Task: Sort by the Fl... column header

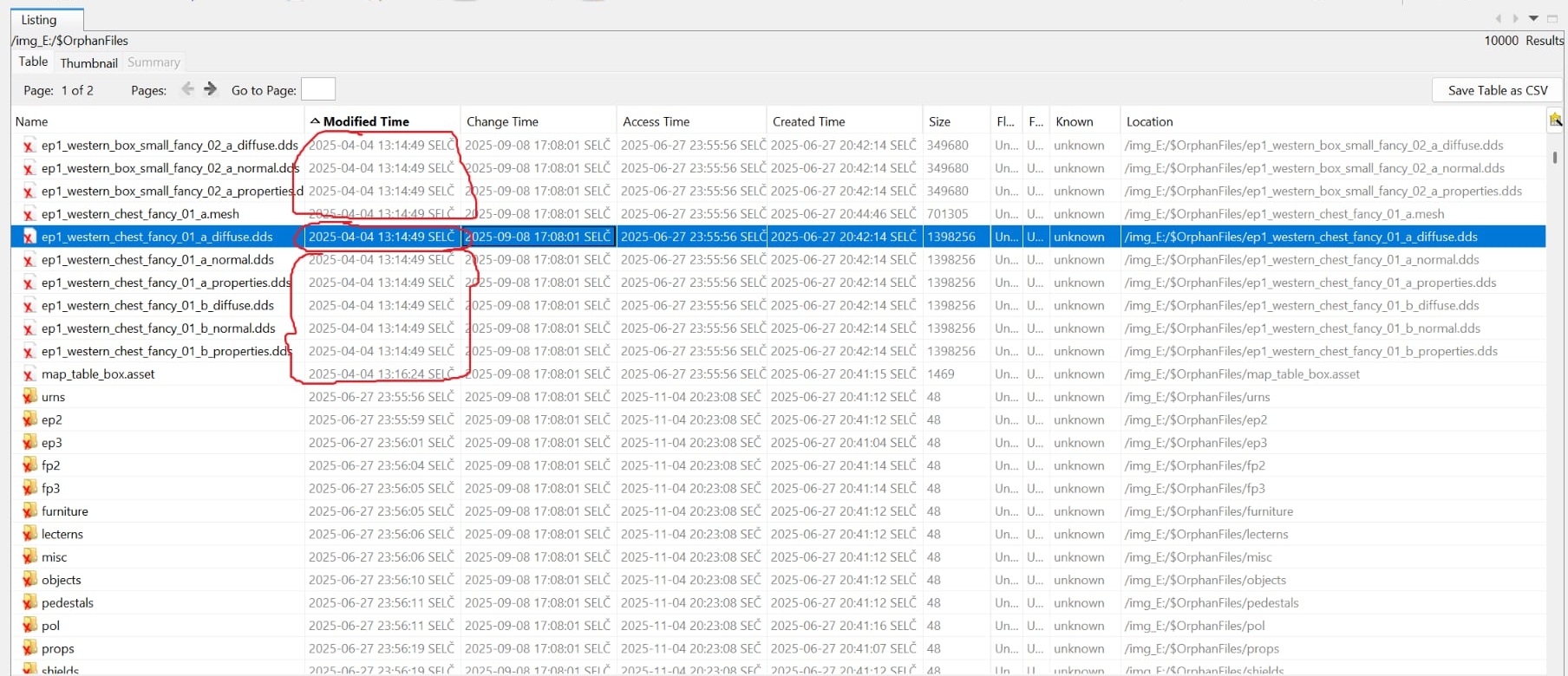Action: (1006, 121)
